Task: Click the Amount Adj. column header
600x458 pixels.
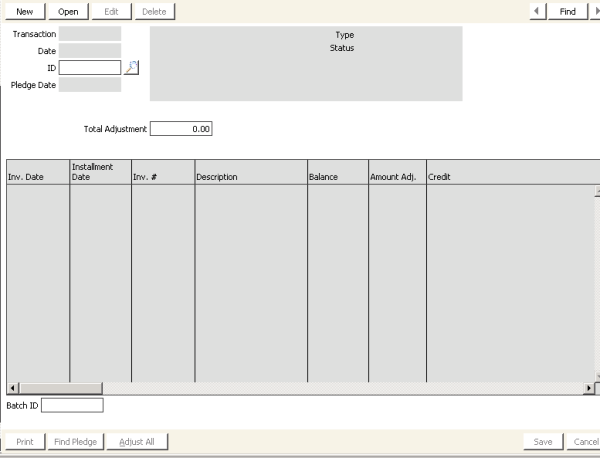Action: 397,172
